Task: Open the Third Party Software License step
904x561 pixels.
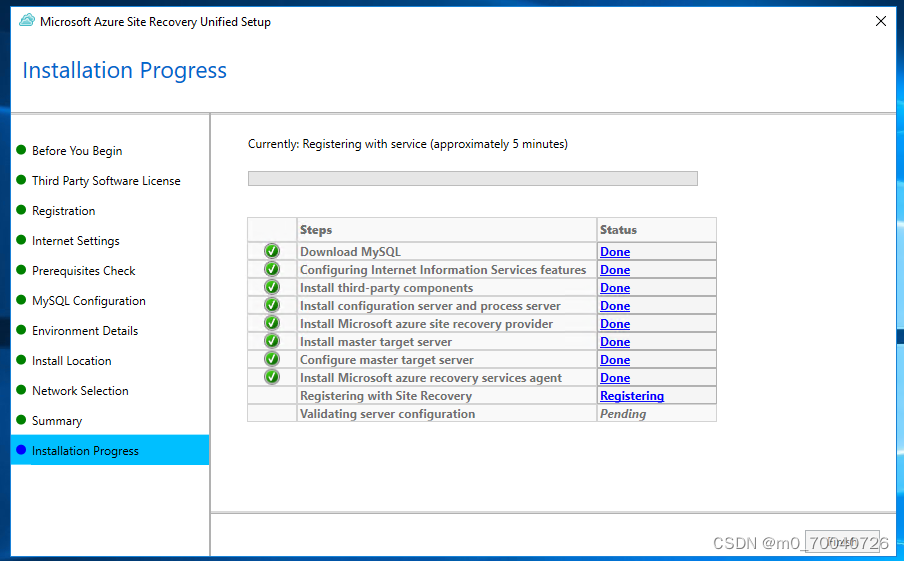Action: point(106,180)
